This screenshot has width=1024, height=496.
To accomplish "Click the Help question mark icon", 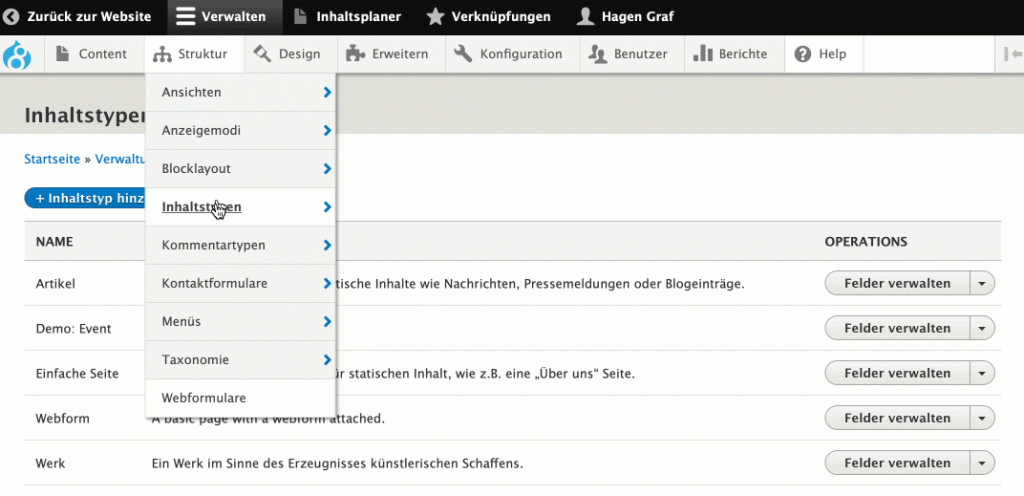I will click(803, 54).
